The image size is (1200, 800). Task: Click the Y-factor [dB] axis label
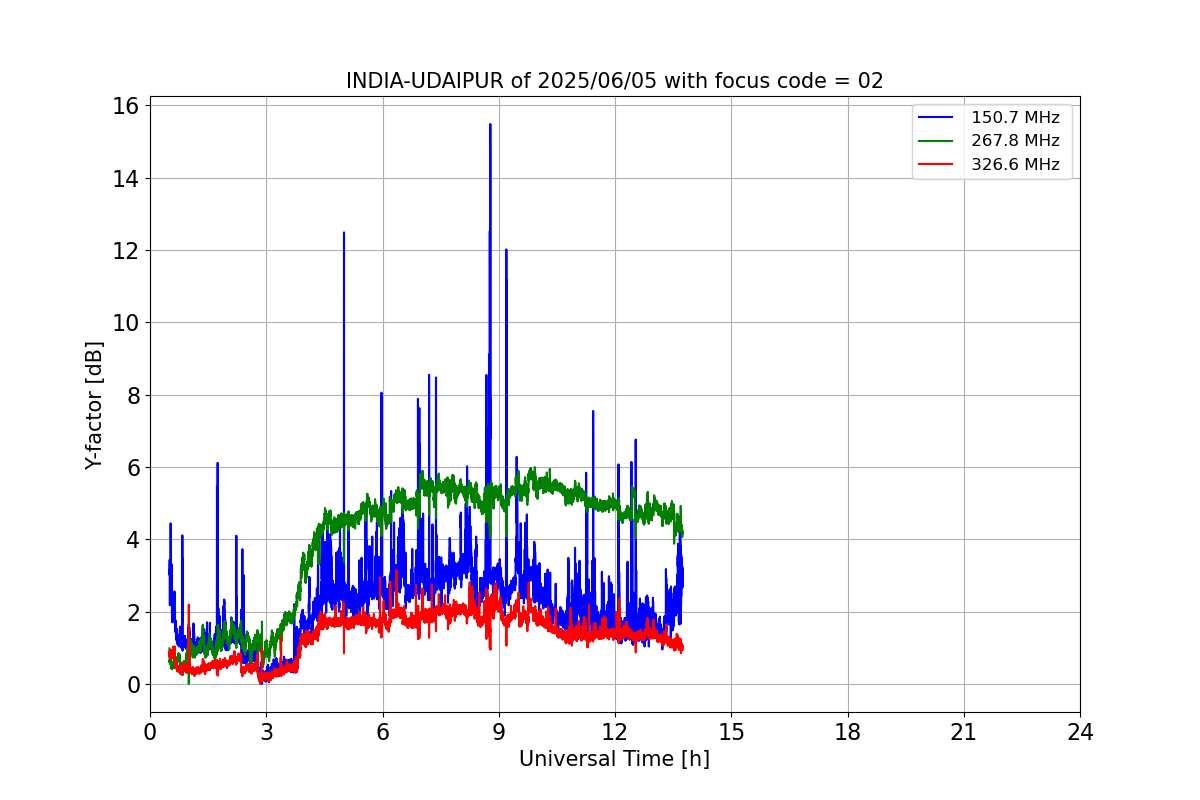[x=94, y=405]
